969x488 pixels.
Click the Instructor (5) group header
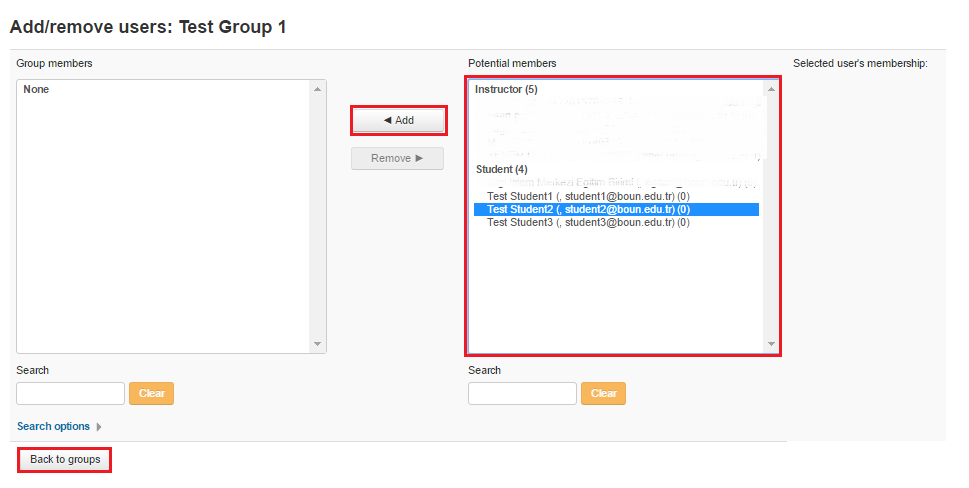point(506,90)
